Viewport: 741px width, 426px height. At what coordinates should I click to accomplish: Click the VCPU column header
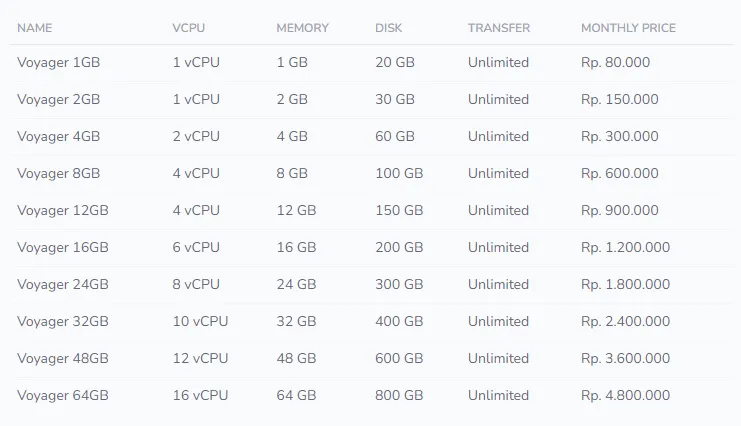pyautogui.click(x=189, y=28)
